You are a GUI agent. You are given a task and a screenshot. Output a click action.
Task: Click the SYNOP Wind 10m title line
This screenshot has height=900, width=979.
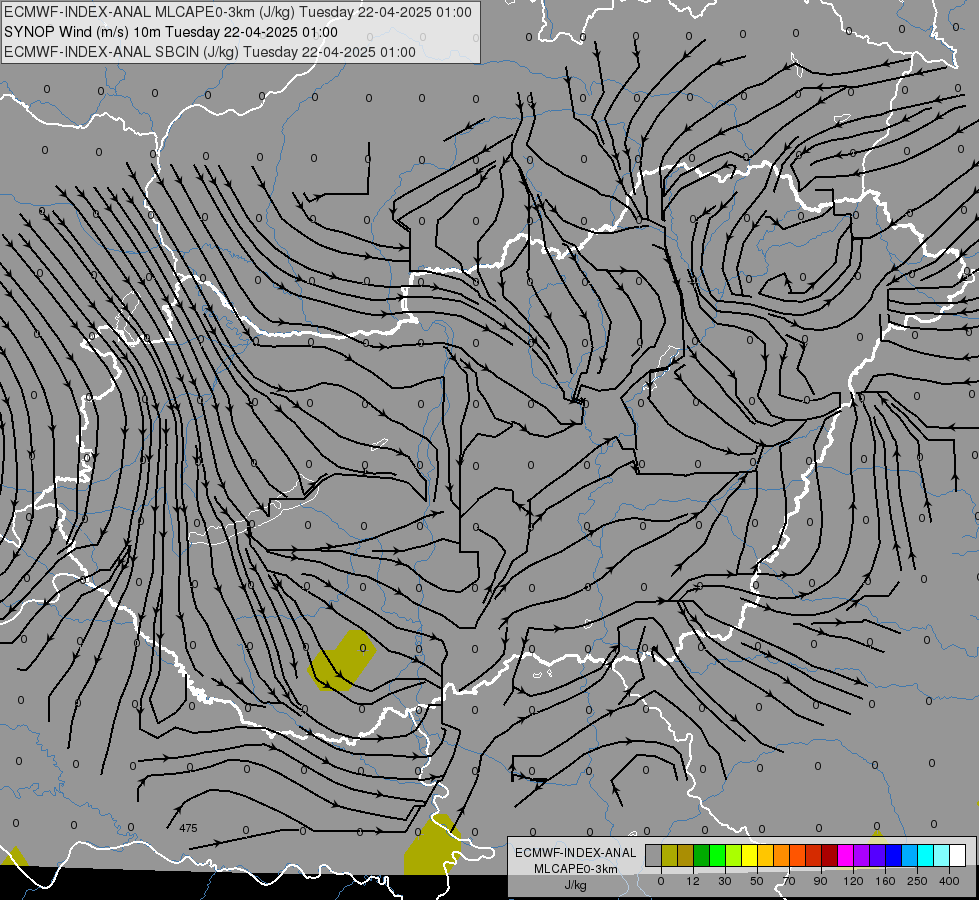coord(170,32)
